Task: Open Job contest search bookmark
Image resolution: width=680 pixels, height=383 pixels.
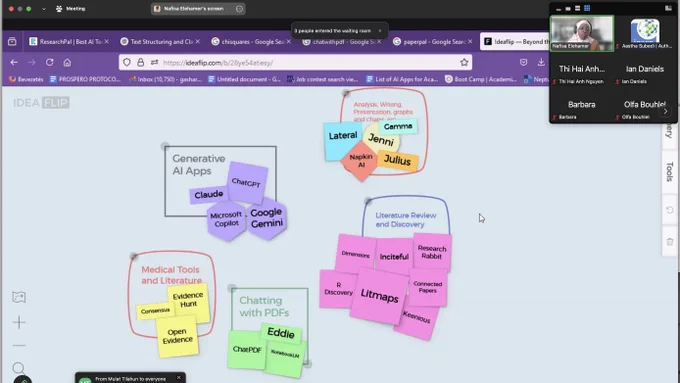Action: tap(323, 79)
